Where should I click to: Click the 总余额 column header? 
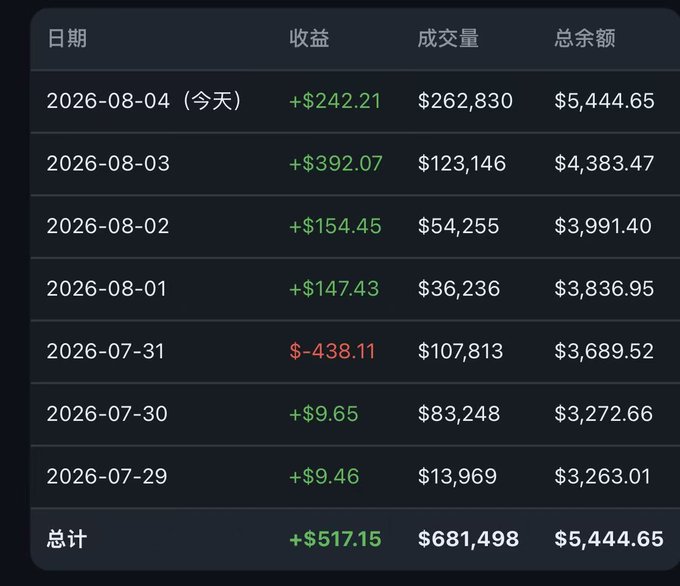click(585, 38)
